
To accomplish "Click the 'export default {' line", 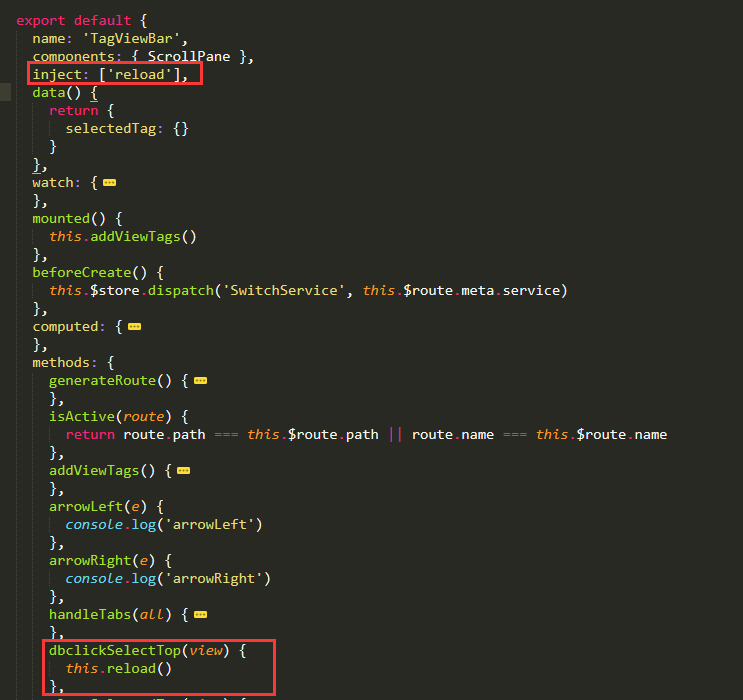I will coord(82,21).
